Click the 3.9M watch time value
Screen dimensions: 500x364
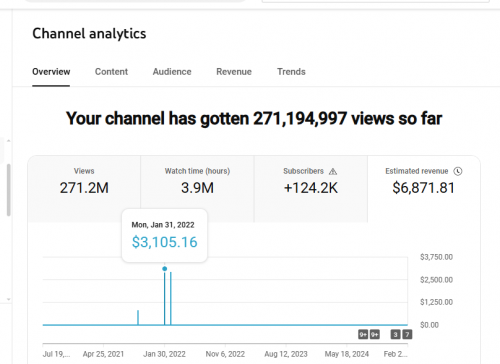coord(197,188)
